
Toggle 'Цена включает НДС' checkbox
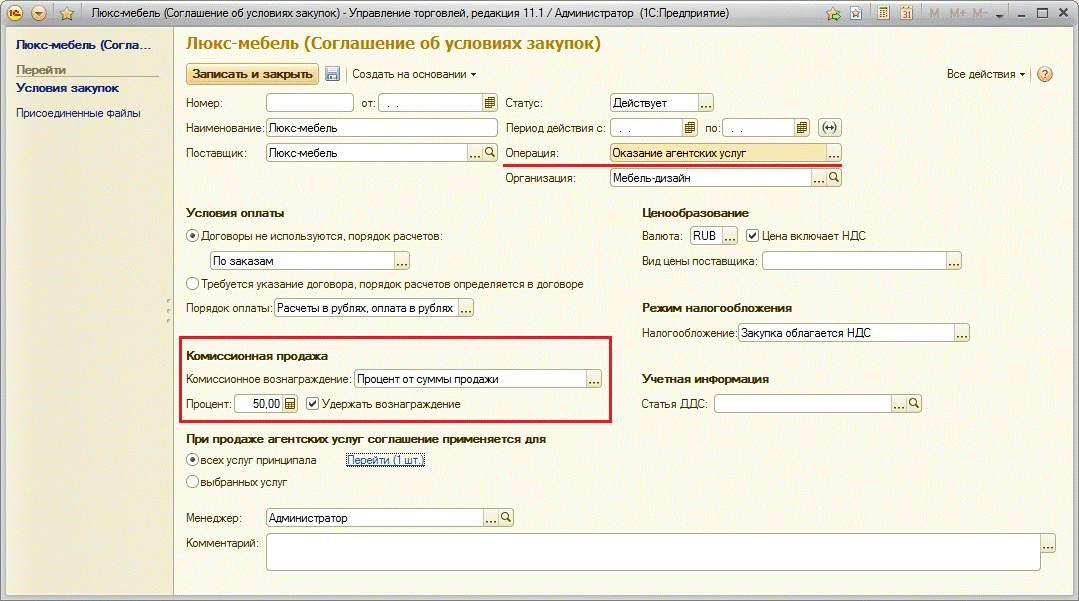tap(753, 236)
